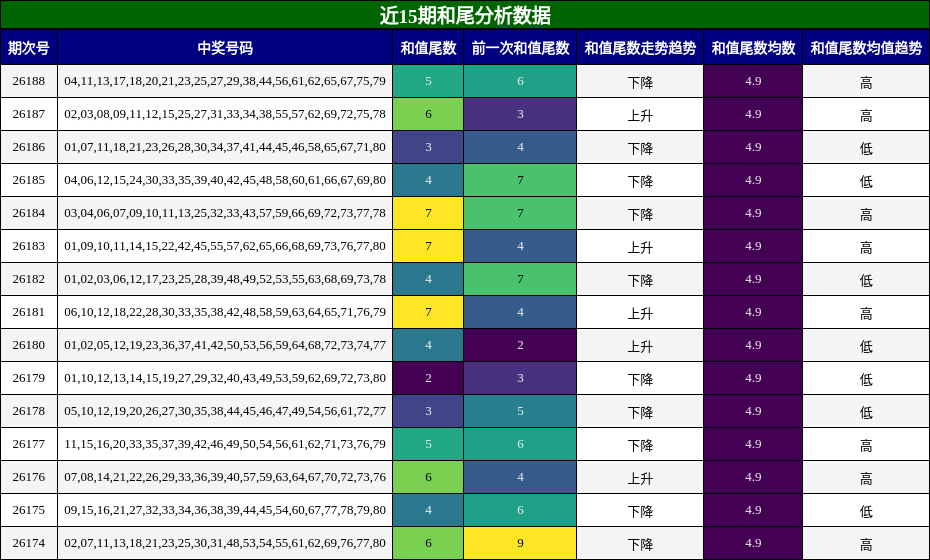Screen dimensions: 930x560
Task: Click average 4.9 in row 26181
Action: 753,312
